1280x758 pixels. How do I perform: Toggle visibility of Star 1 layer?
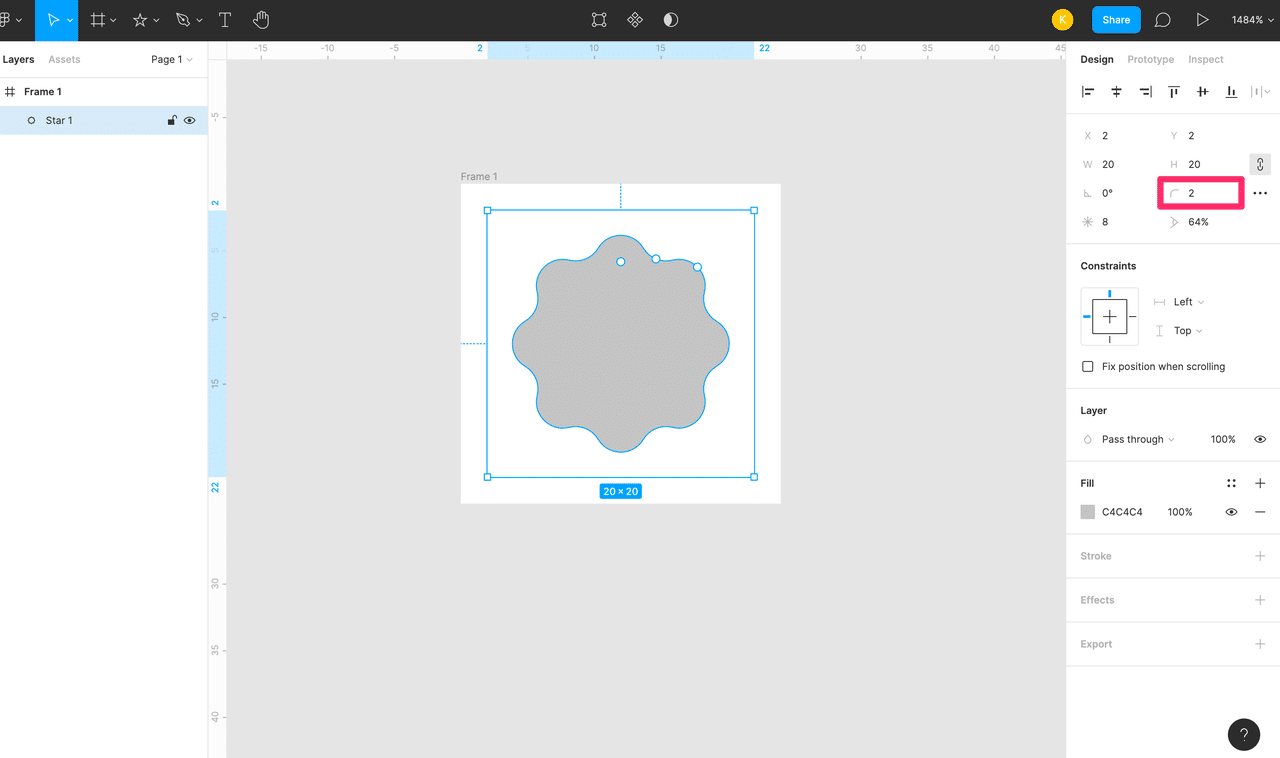pyautogui.click(x=189, y=121)
